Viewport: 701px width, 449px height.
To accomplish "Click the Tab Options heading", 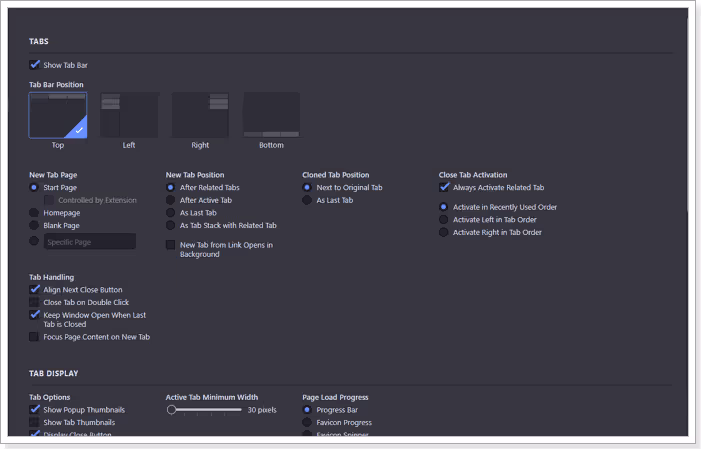I will [50, 397].
